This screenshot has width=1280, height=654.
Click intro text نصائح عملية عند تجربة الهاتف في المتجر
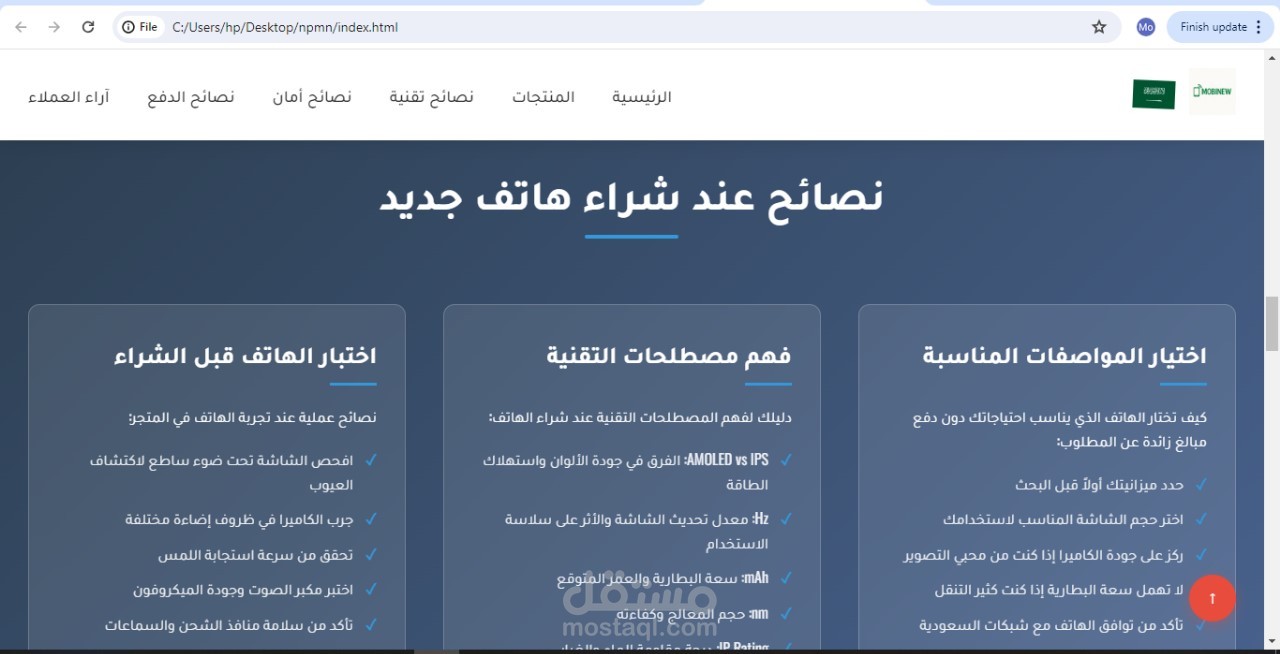click(253, 418)
